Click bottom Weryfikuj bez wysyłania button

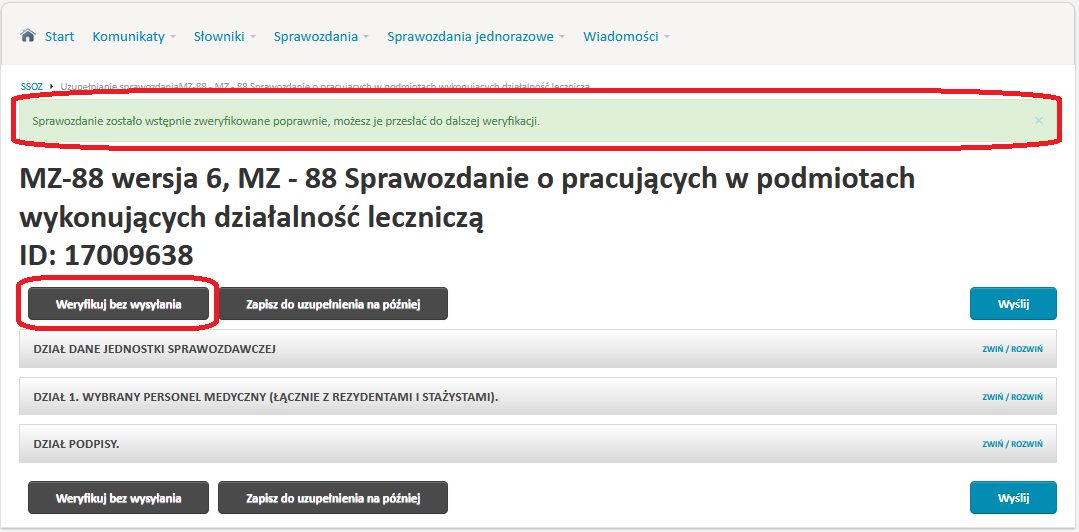(118, 498)
